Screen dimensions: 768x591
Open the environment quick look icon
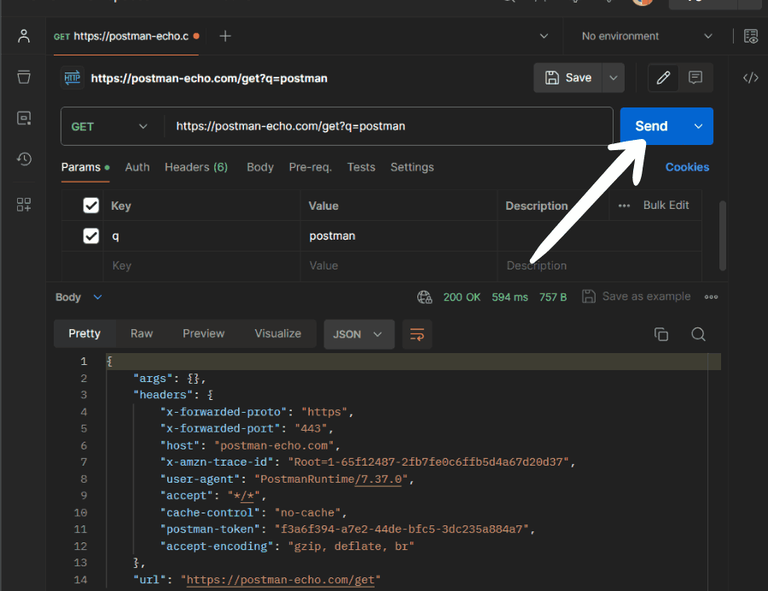point(750,36)
